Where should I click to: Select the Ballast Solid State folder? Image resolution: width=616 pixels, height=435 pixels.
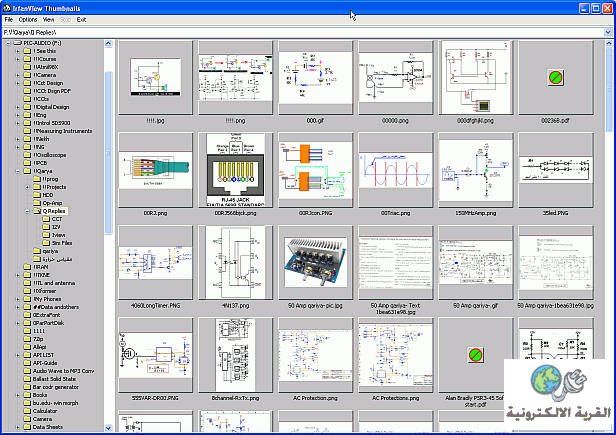click(x=54, y=379)
